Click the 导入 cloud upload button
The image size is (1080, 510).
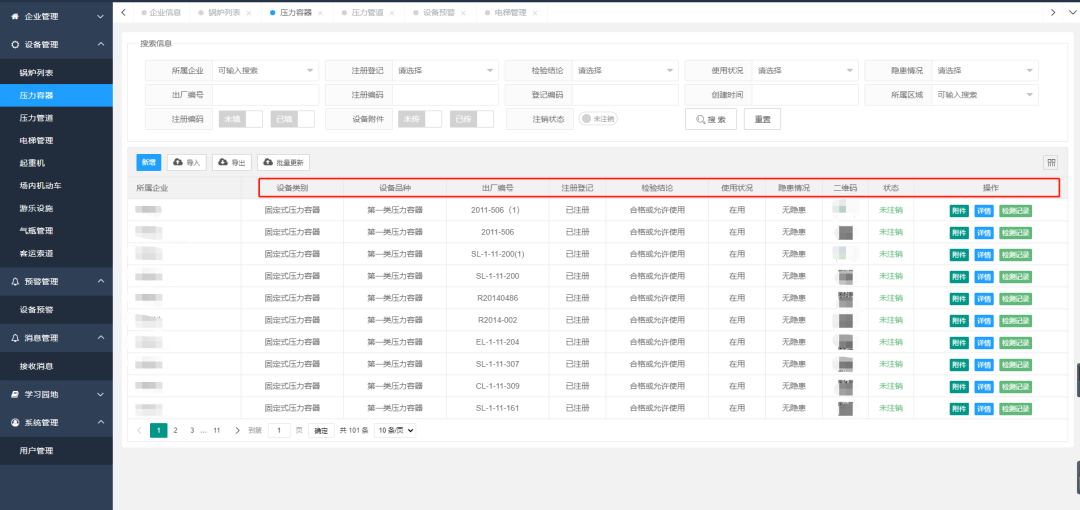[x=187, y=162]
